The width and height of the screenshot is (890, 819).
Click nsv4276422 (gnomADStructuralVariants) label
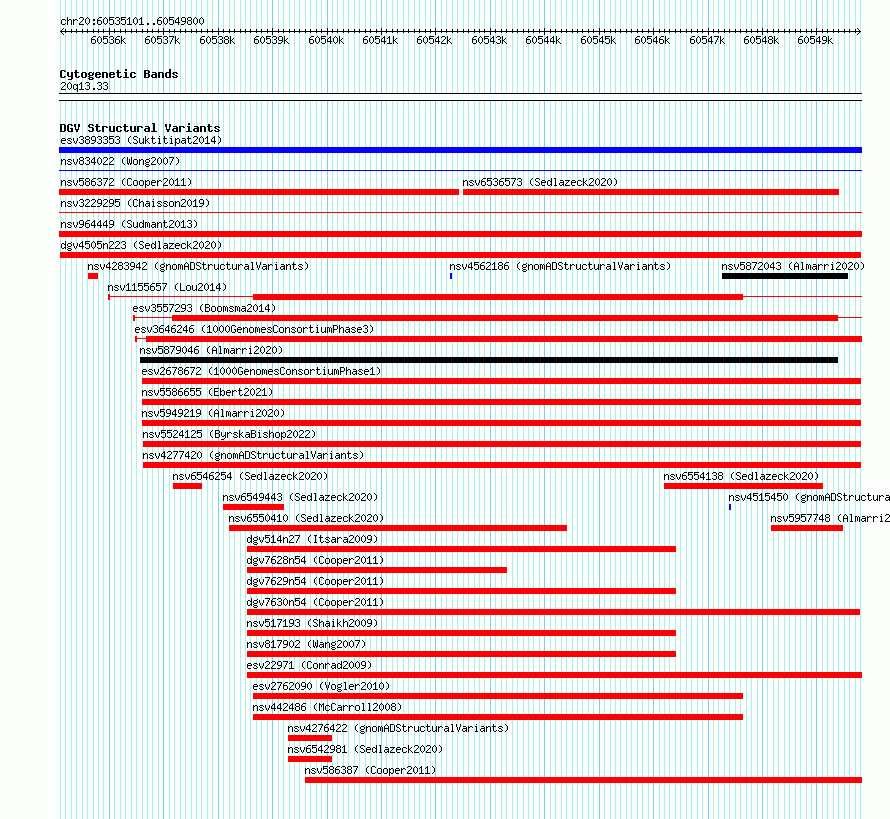(x=398, y=728)
